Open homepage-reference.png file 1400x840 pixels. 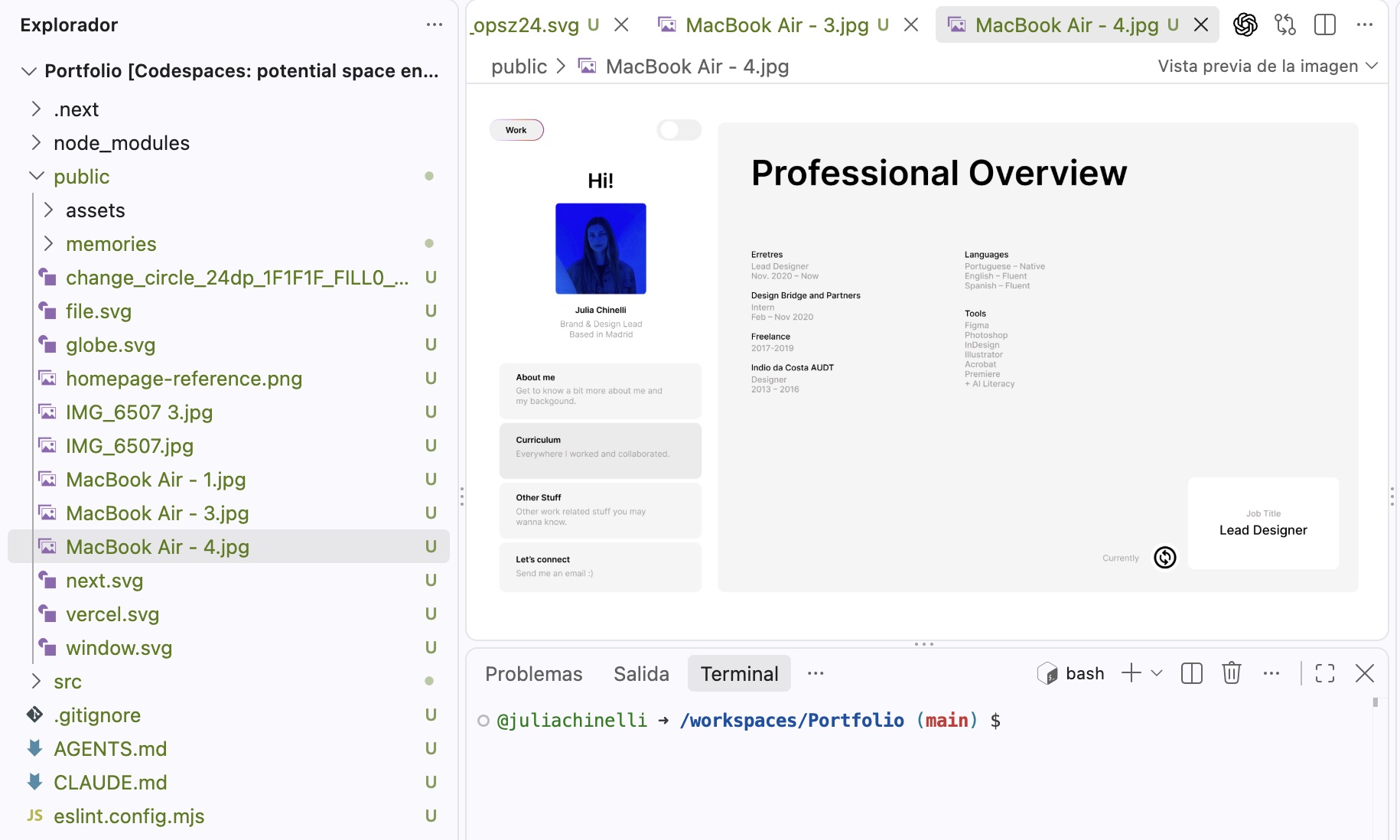click(x=230, y=379)
